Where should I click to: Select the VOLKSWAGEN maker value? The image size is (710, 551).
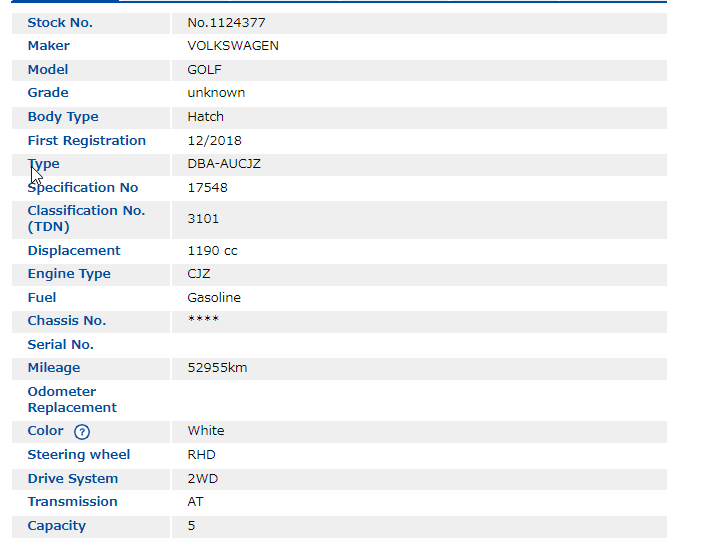click(233, 46)
